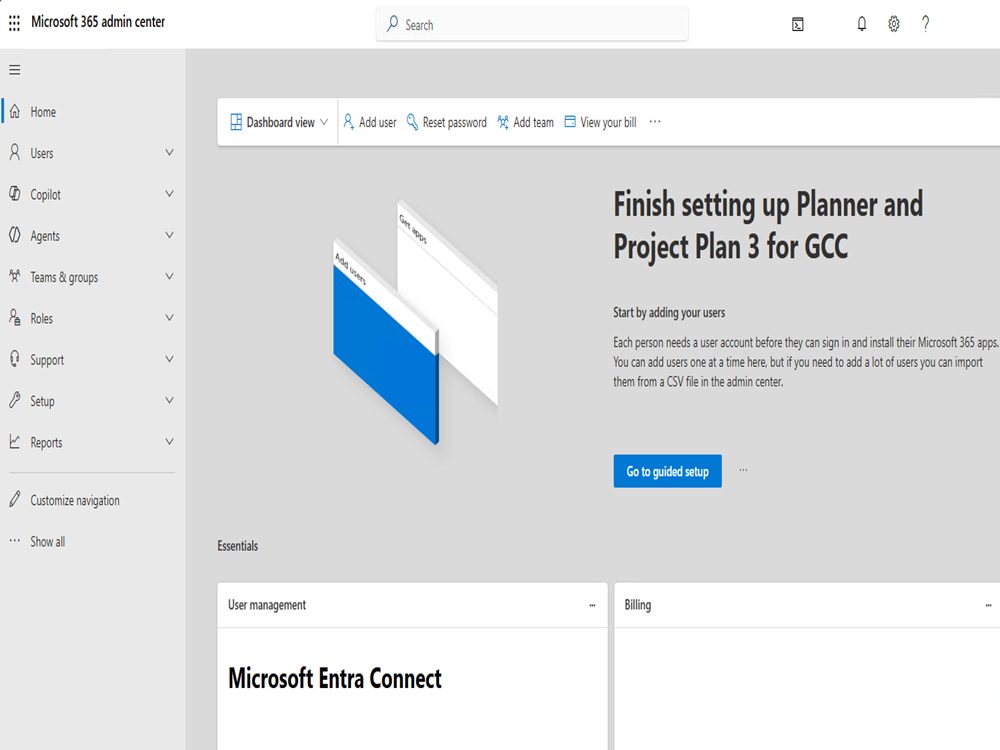Open the help question mark icon
This screenshot has width=1000, height=750.
coord(925,24)
